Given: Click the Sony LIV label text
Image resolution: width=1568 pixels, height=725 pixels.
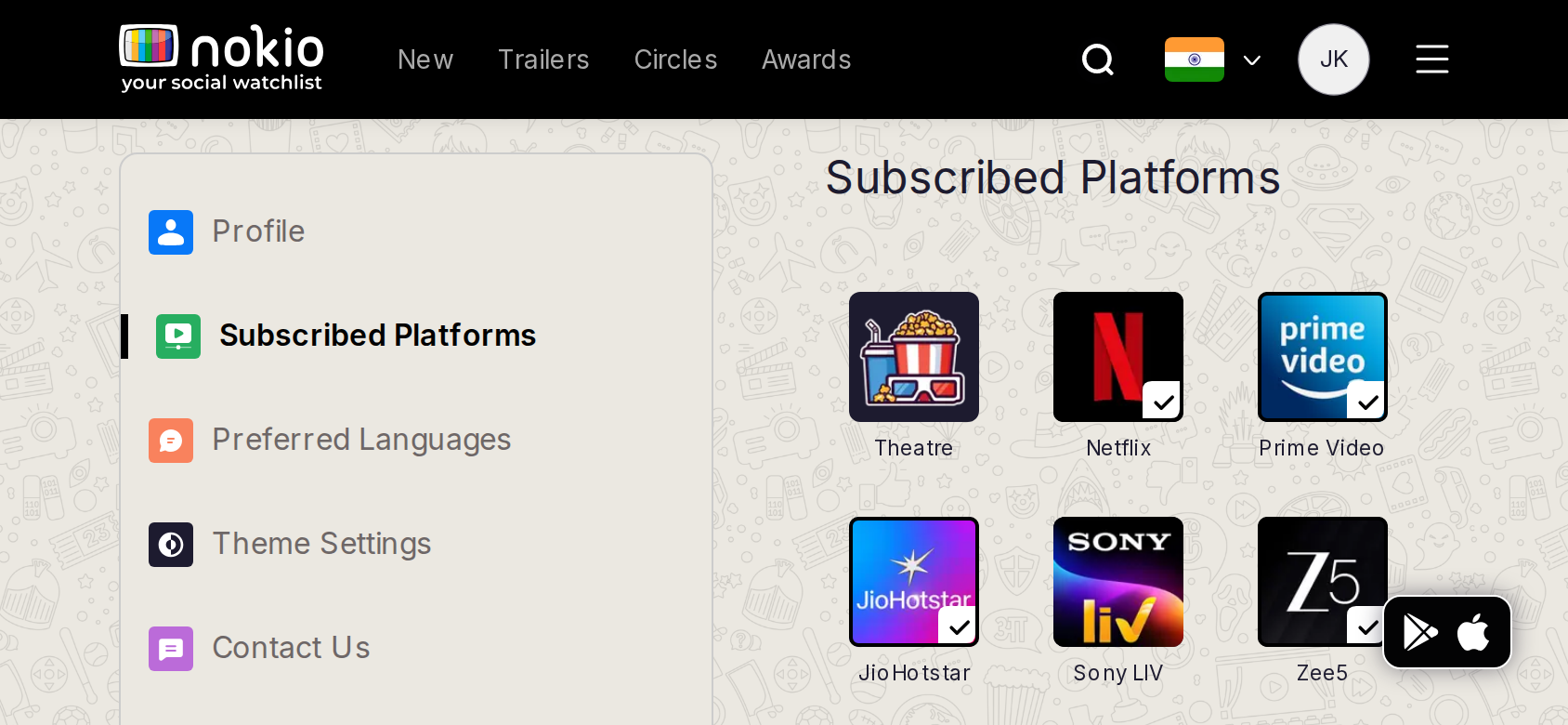Looking at the screenshot, I should click(1118, 673).
